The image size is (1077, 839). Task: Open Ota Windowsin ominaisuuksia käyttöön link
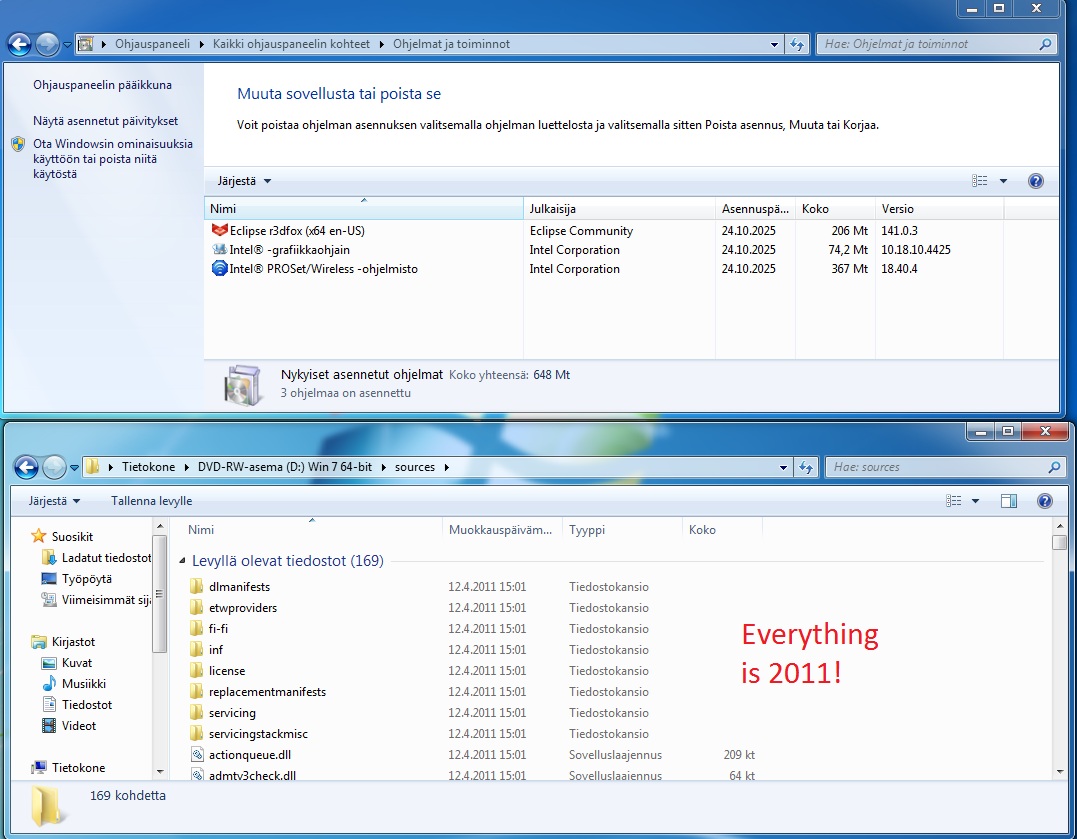[x=113, y=159]
